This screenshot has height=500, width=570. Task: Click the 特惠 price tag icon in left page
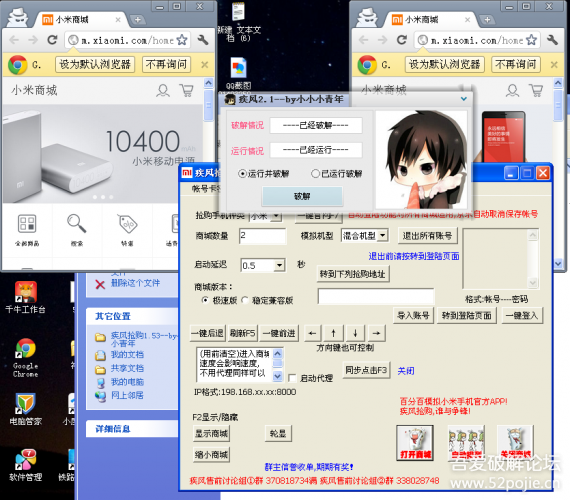pos(127,223)
